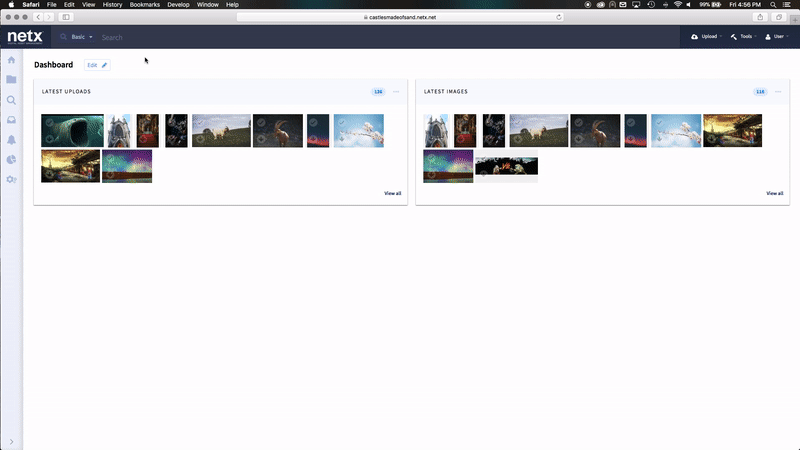
Task: Click the magnifier search icon in the sidebar
Action: tap(11, 100)
